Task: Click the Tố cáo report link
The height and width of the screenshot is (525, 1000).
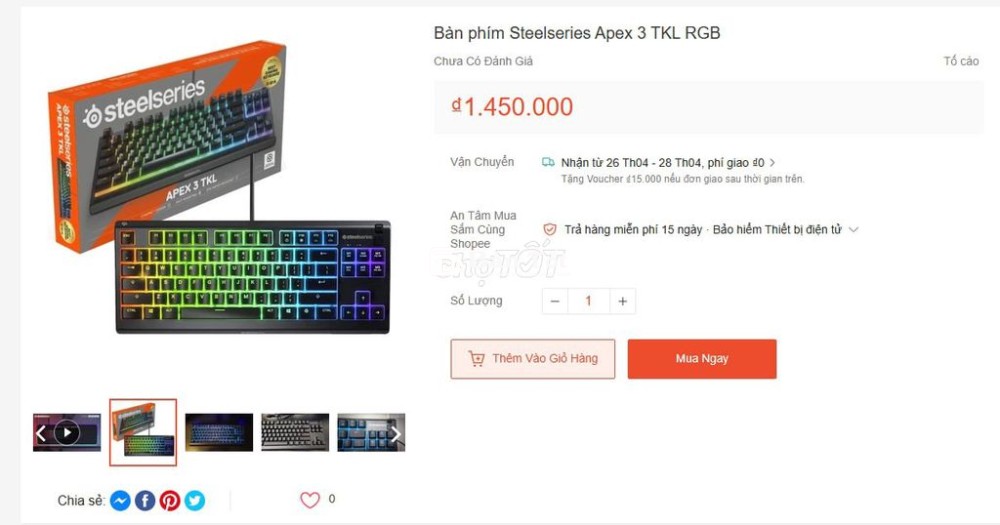Action: (961, 61)
